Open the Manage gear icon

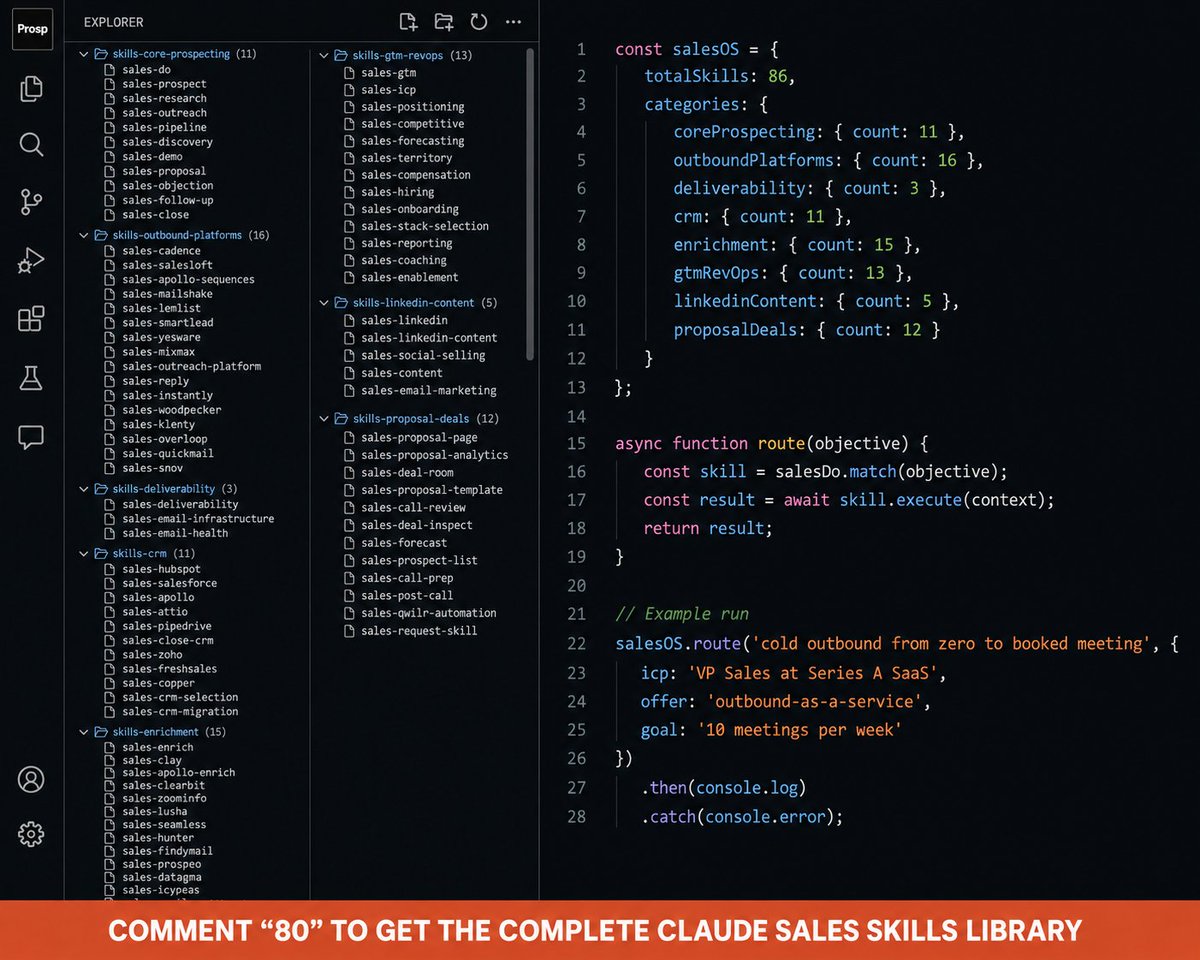31,834
